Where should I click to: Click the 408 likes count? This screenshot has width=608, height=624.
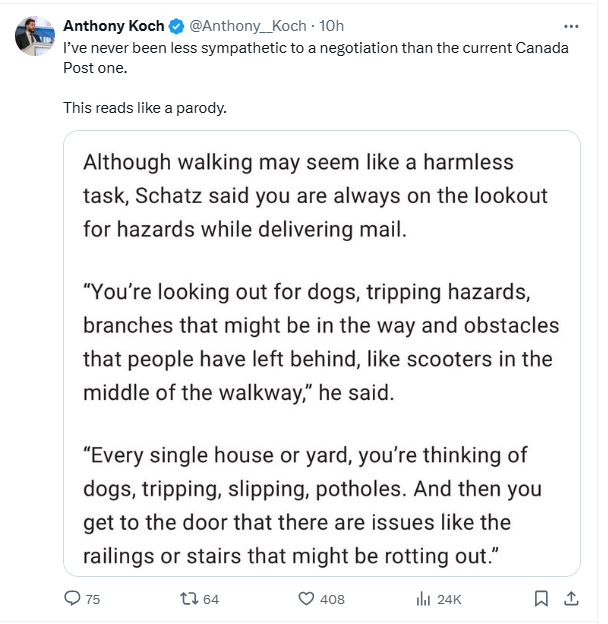pos(332,599)
